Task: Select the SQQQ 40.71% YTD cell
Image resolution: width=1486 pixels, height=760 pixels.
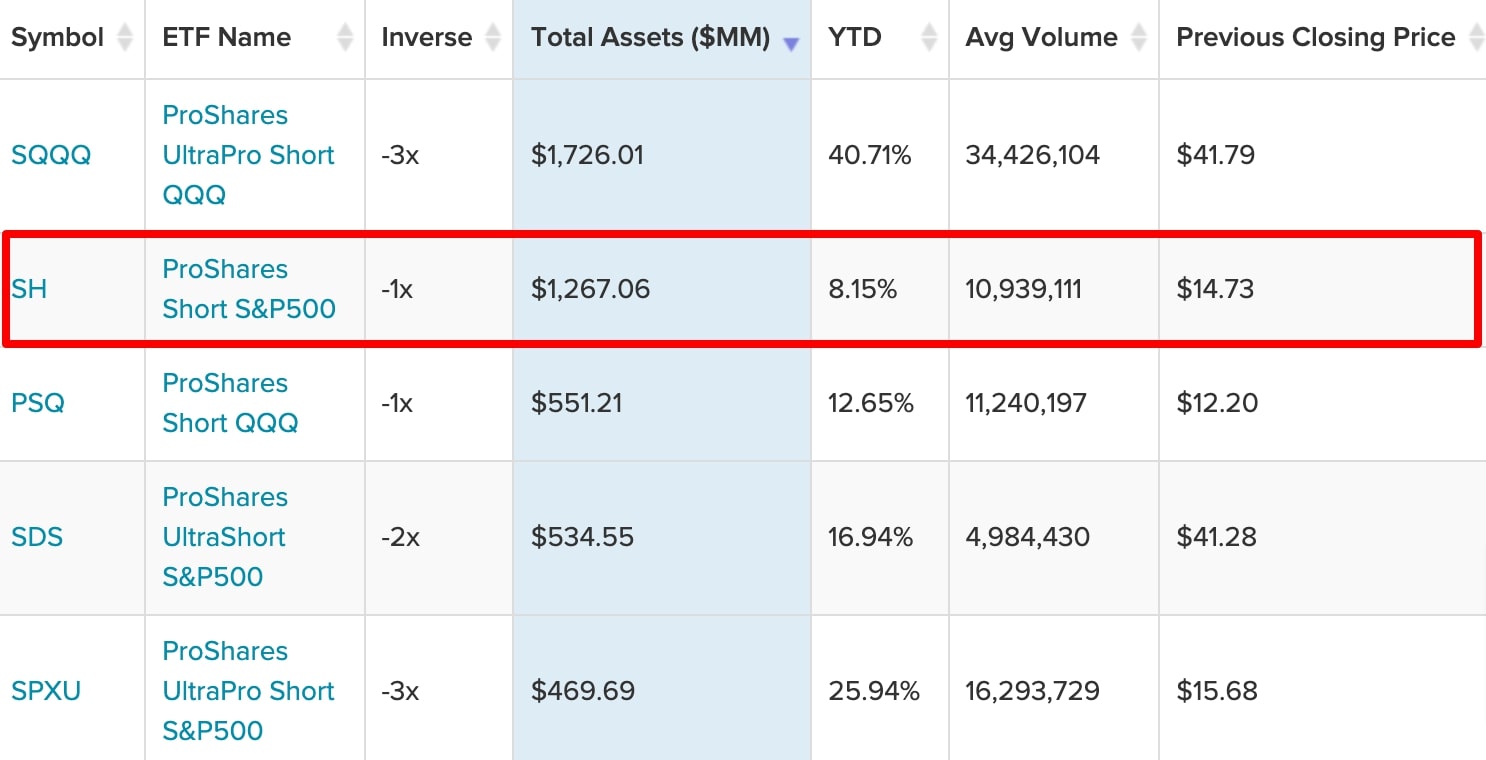Action: pos(869,155)
